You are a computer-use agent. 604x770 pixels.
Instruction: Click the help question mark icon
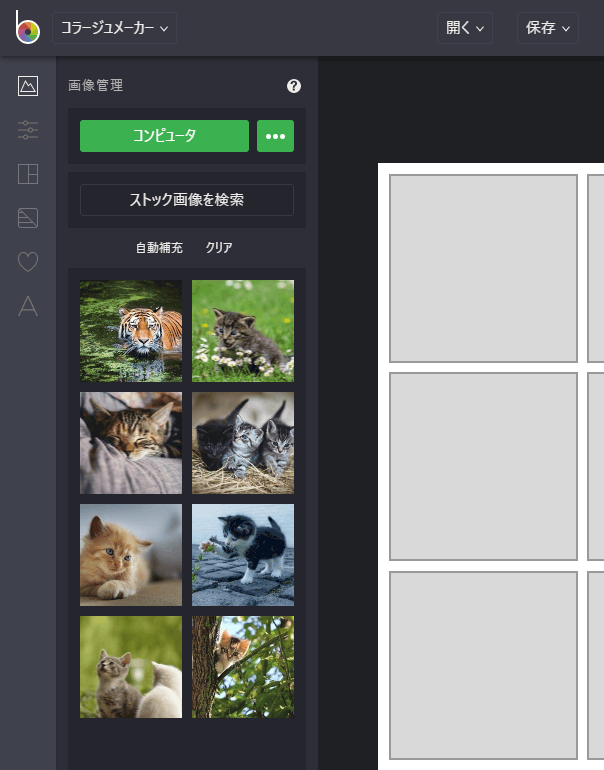(294, 86)
